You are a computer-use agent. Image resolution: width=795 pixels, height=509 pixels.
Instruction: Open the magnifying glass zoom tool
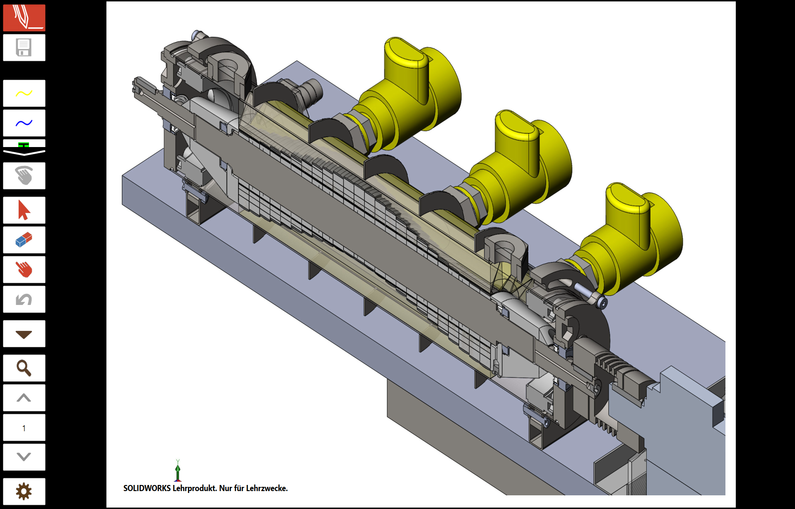24,368
